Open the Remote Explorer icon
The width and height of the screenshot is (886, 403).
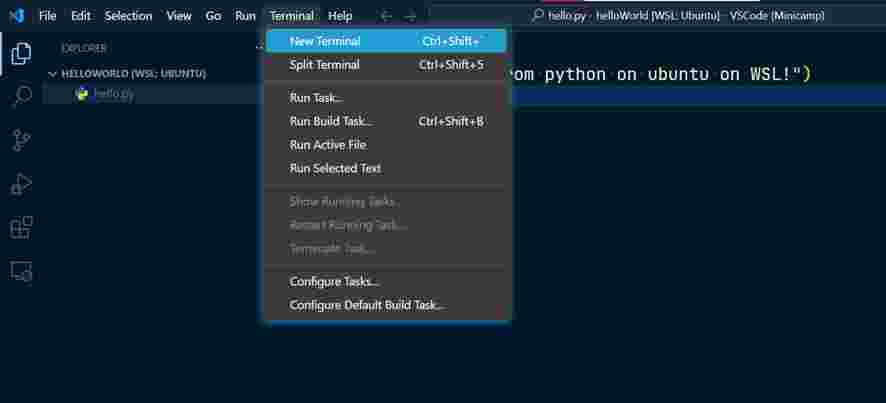(x=21, y=271)
